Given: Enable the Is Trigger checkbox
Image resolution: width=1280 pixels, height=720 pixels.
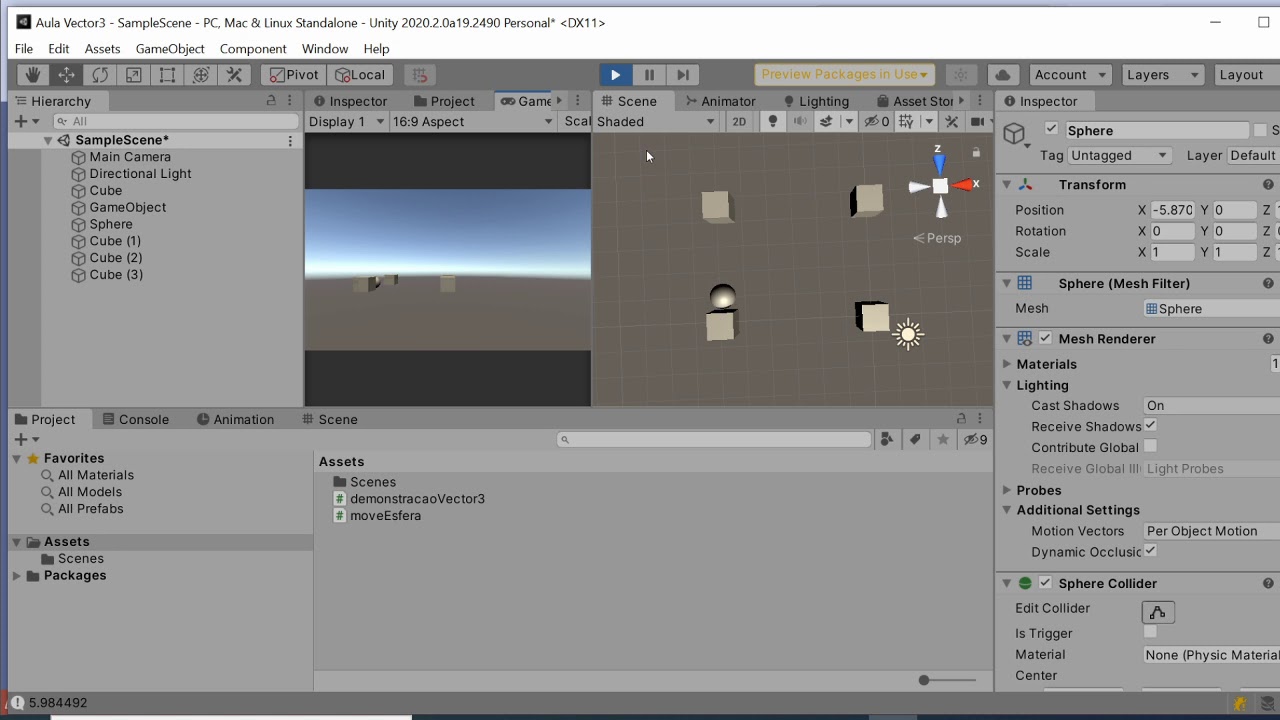Looking at the screenshot, I should point(1150,633).
